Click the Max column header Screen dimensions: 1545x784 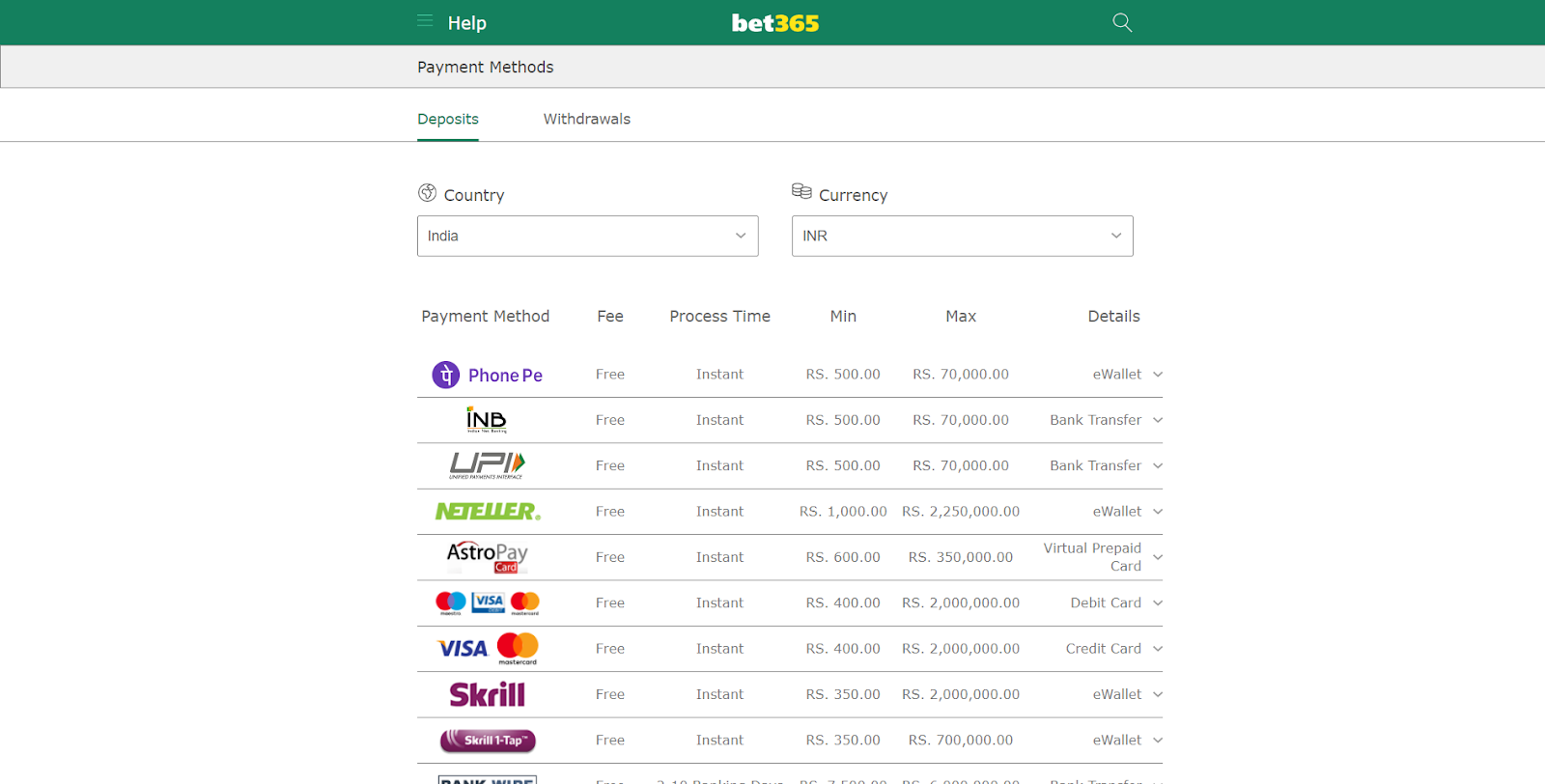pyautogui.click(x=961, y=316)
